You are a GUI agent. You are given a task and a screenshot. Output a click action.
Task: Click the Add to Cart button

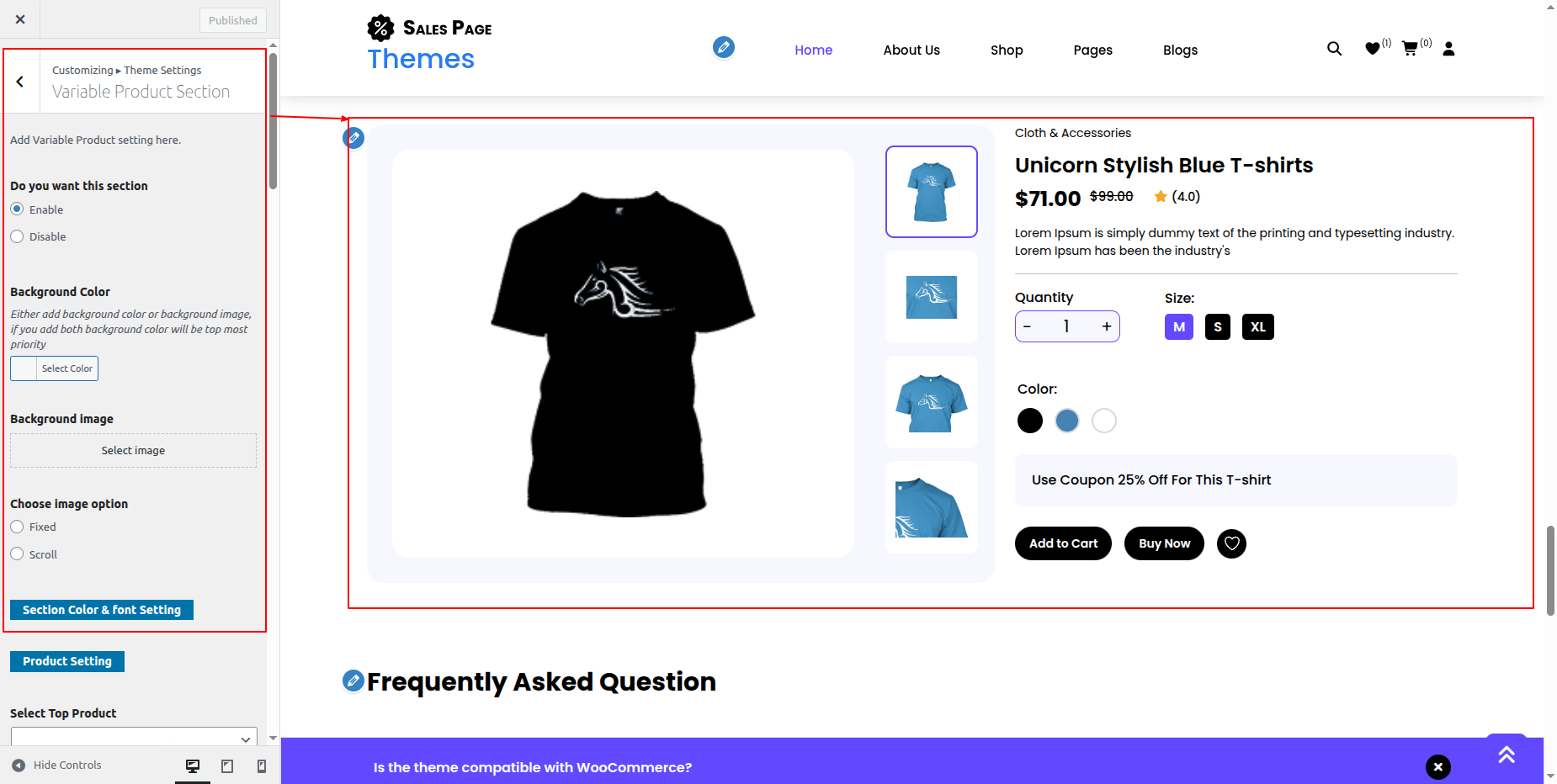(x=1063, y=543)
